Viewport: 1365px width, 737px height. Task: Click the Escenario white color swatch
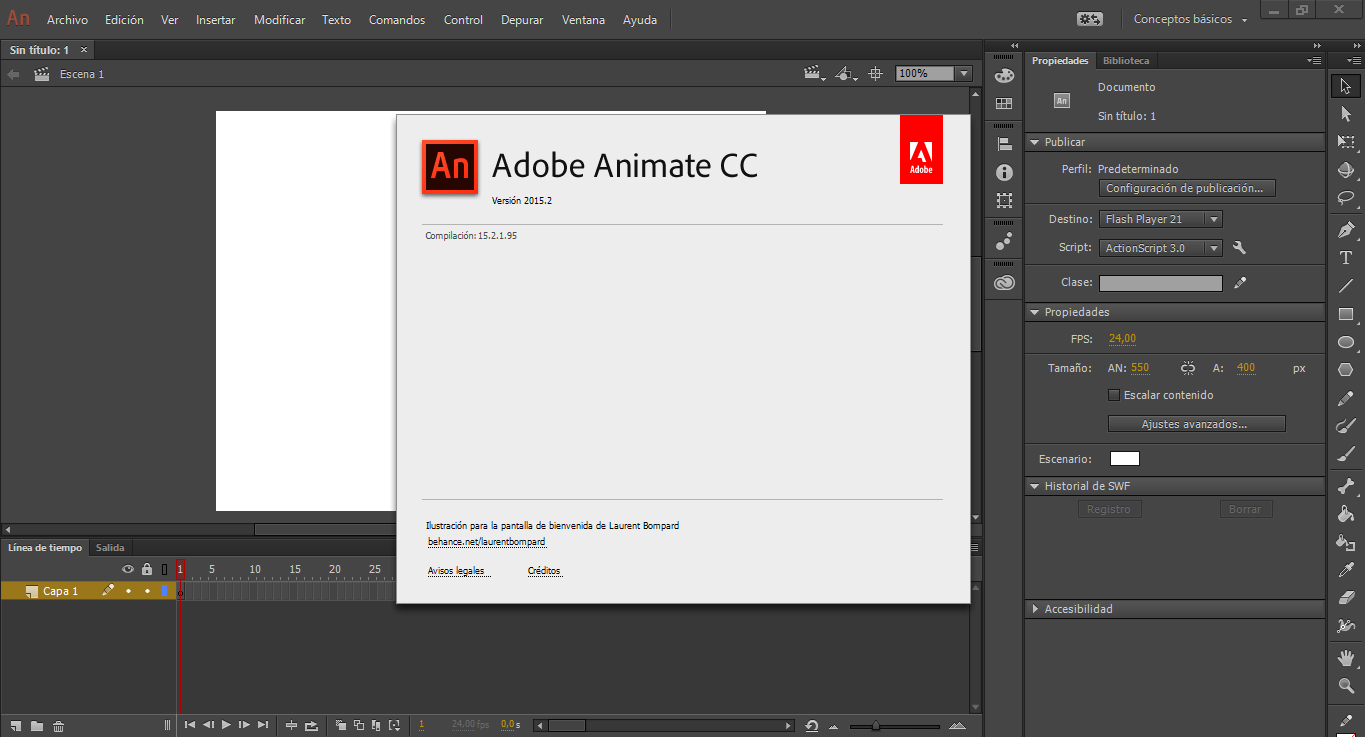click(1125, 459)
